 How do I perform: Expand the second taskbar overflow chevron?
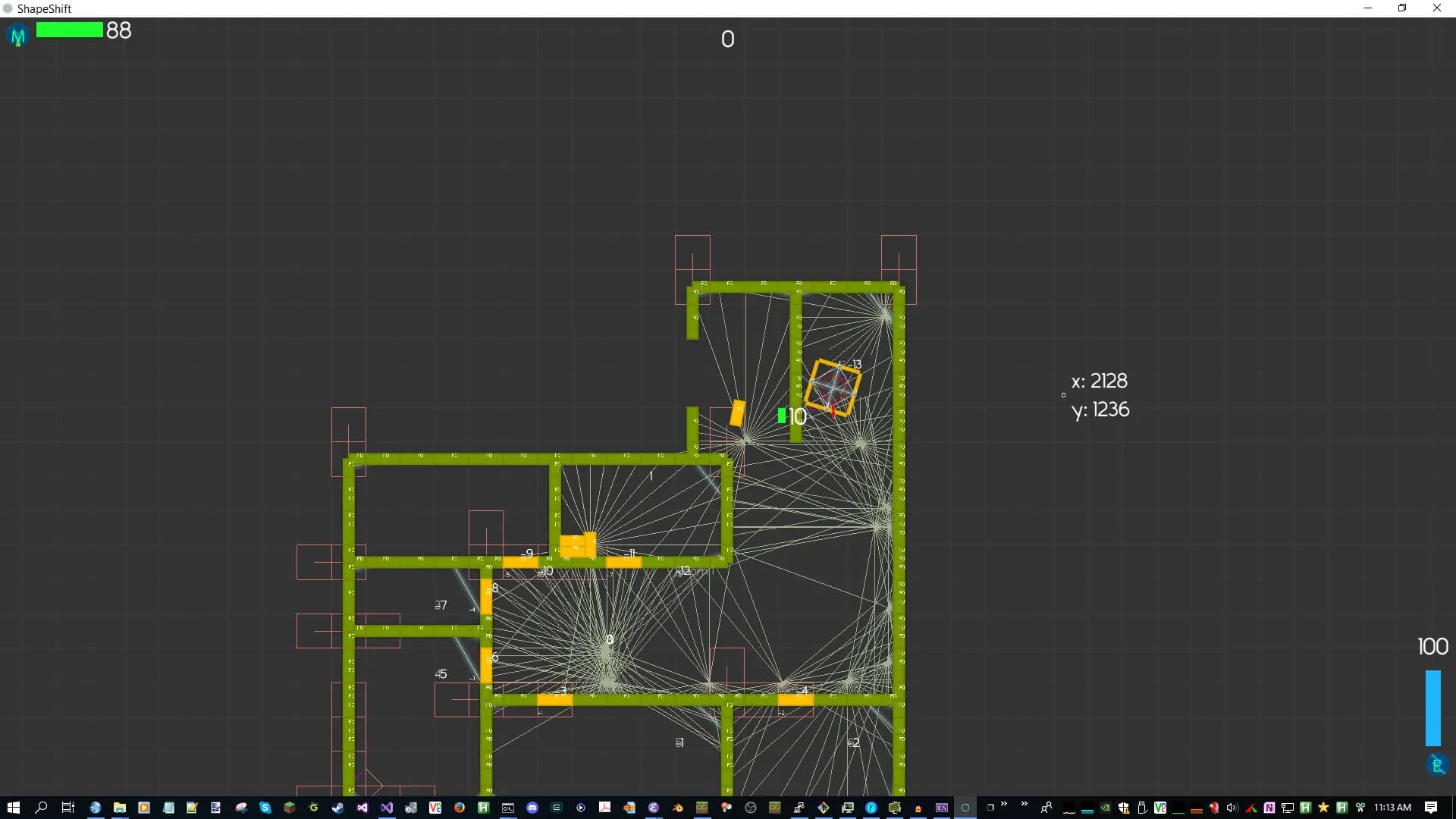1025,805
